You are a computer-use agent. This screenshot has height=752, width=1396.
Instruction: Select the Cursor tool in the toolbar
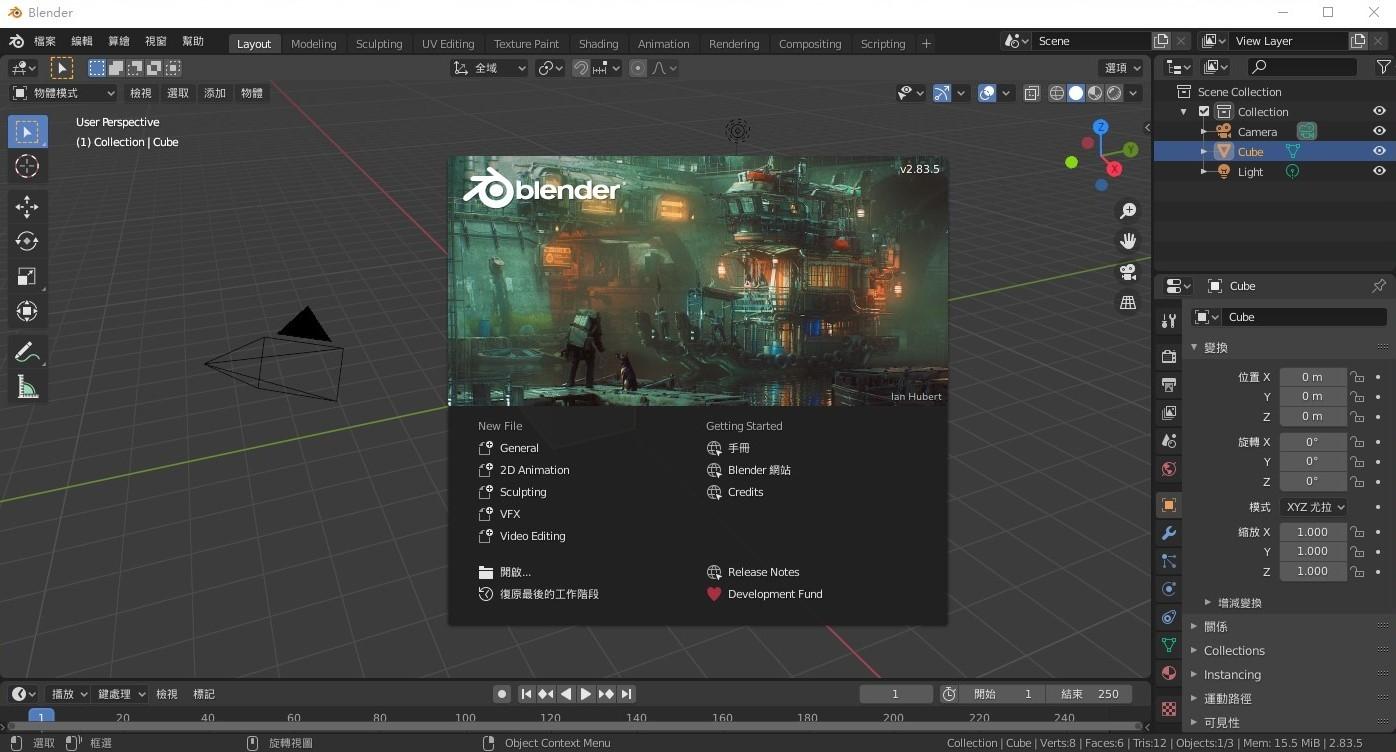point(27,166)
